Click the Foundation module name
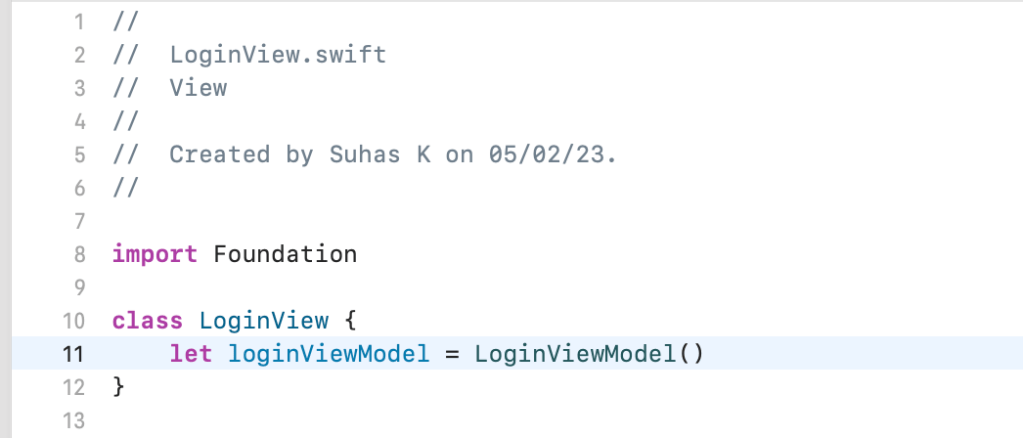Screen dimensions: 1023x438 click(x=285, y=254)
